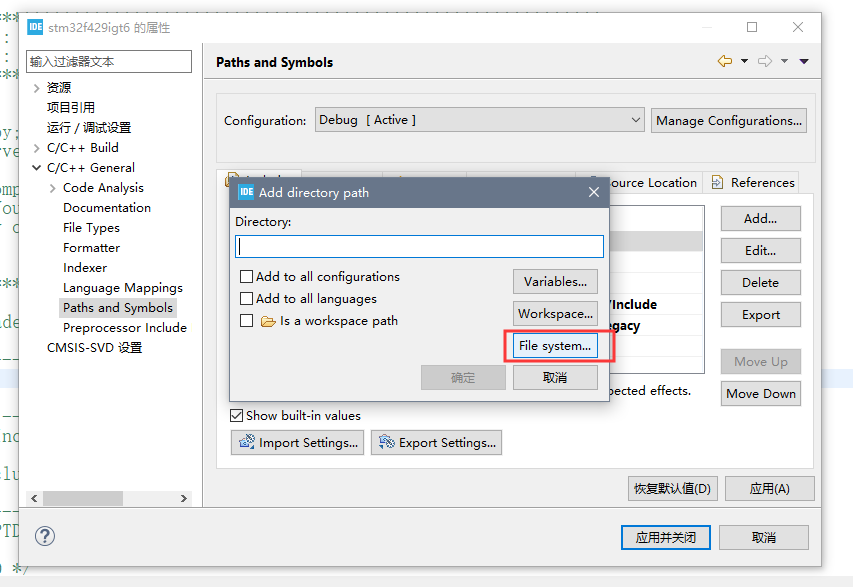
Task: Click the IDE icon in the main title bar
Action: tap(34, 27)
